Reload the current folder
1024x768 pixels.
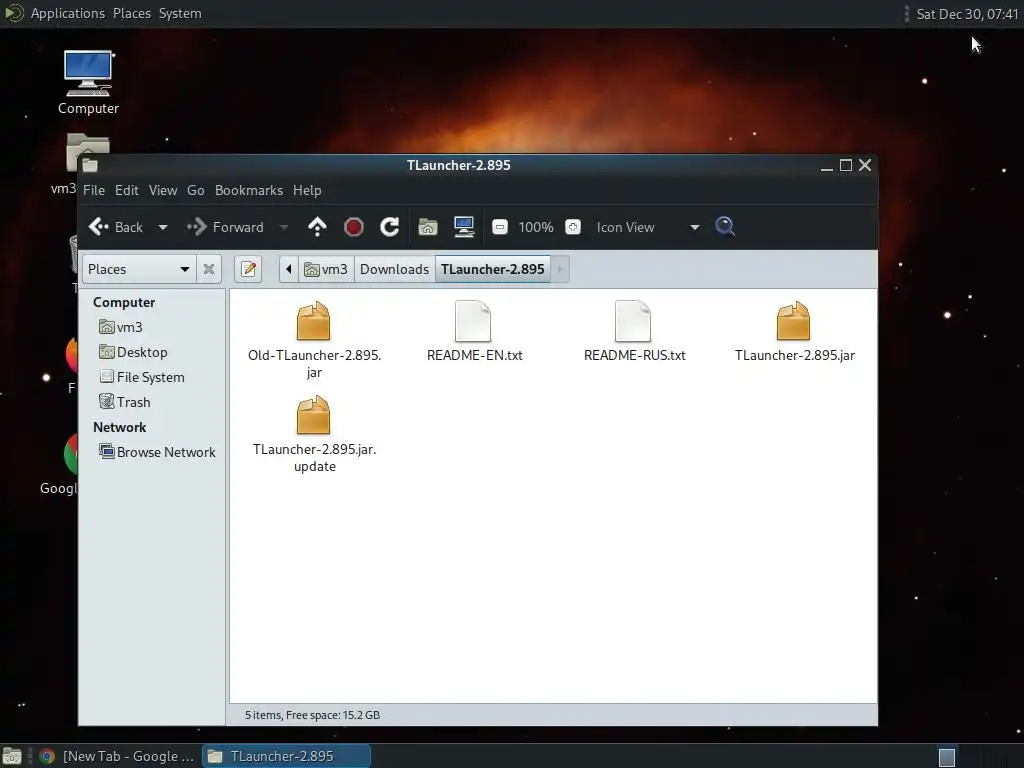click(x=390, y=227)
